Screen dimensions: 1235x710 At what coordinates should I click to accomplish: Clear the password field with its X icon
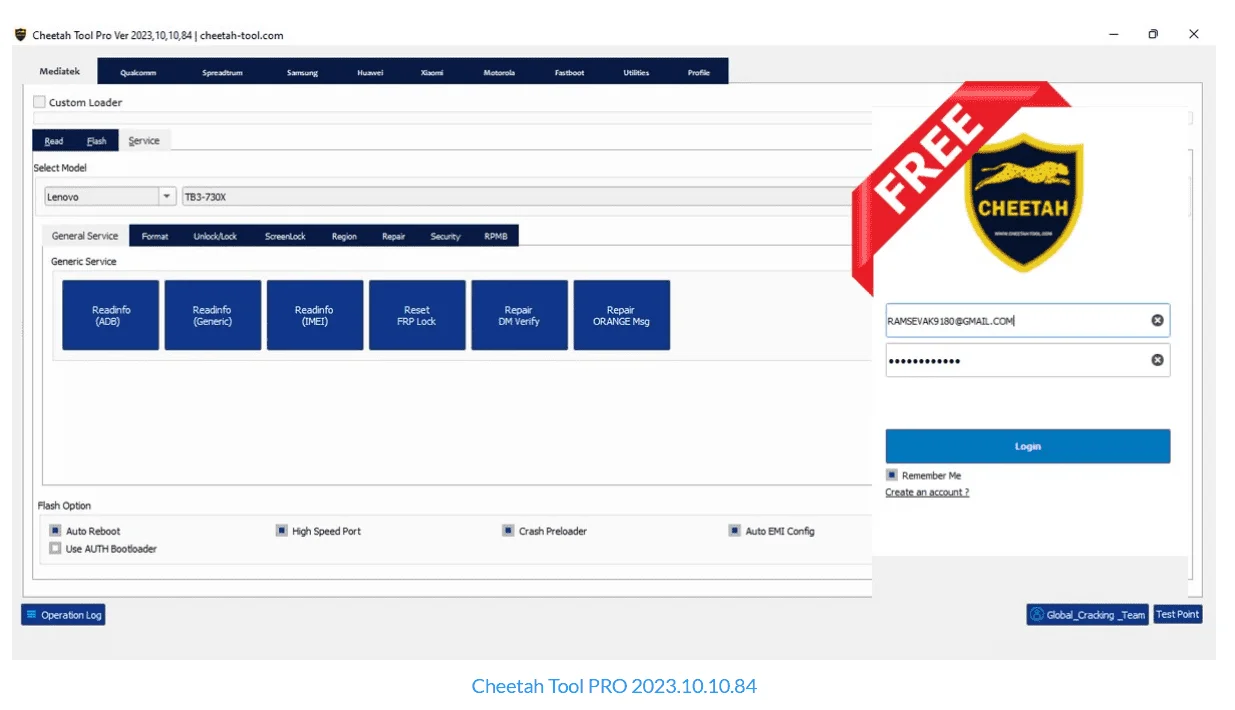click(1157, 360)
